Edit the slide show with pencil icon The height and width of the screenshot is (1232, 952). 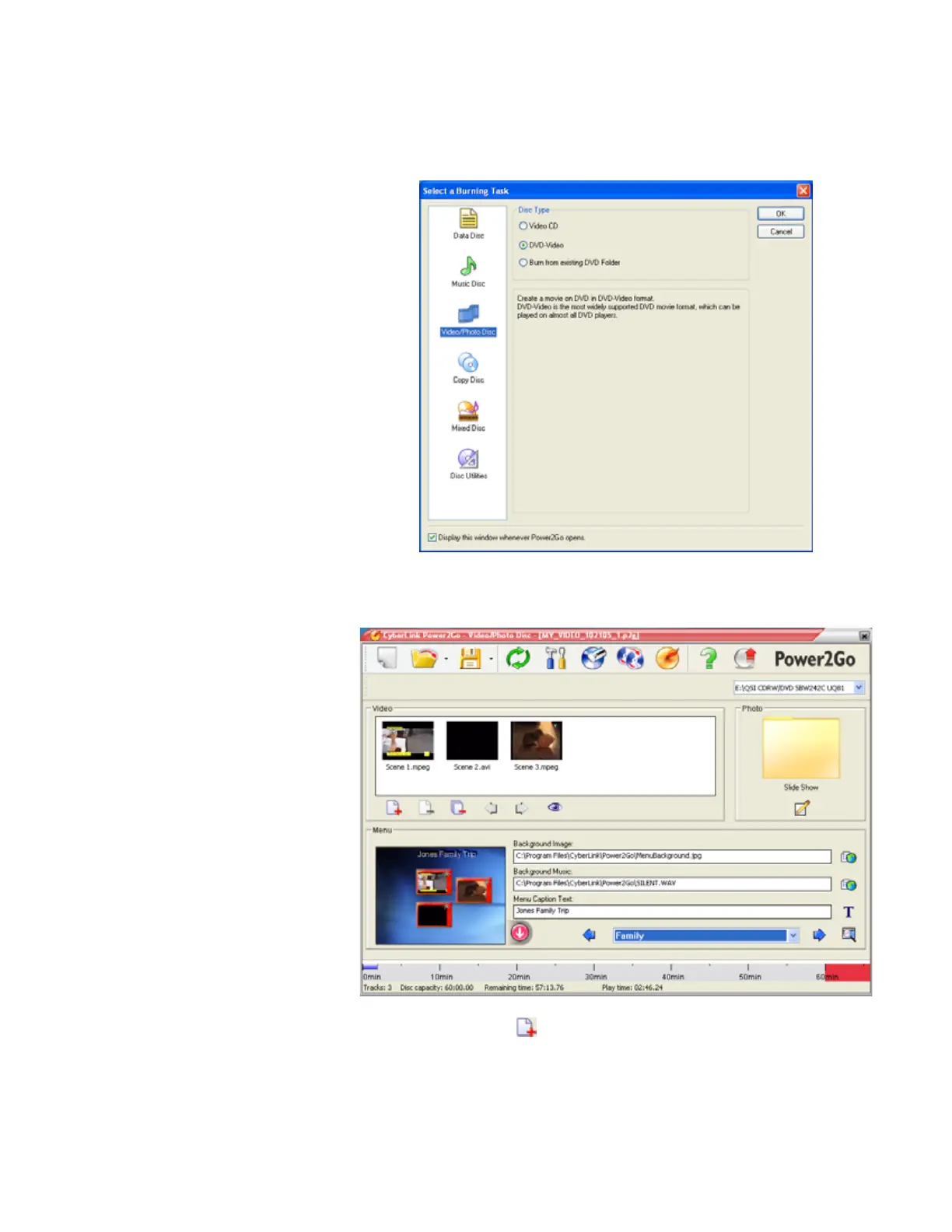[x=802, y=808]
